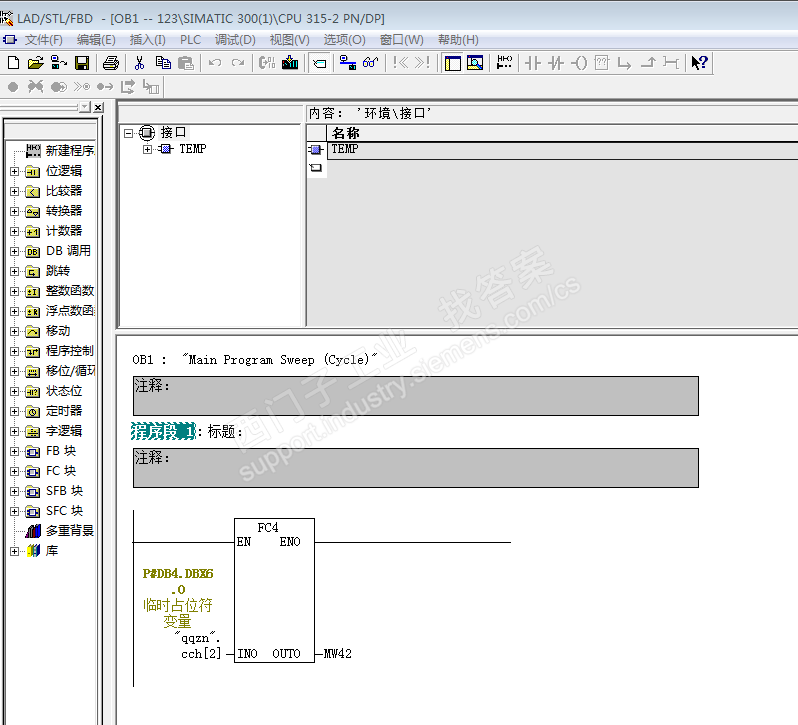Open the 文件(F) menu
This screenshot has height=725, width=798.
point(43,40)
